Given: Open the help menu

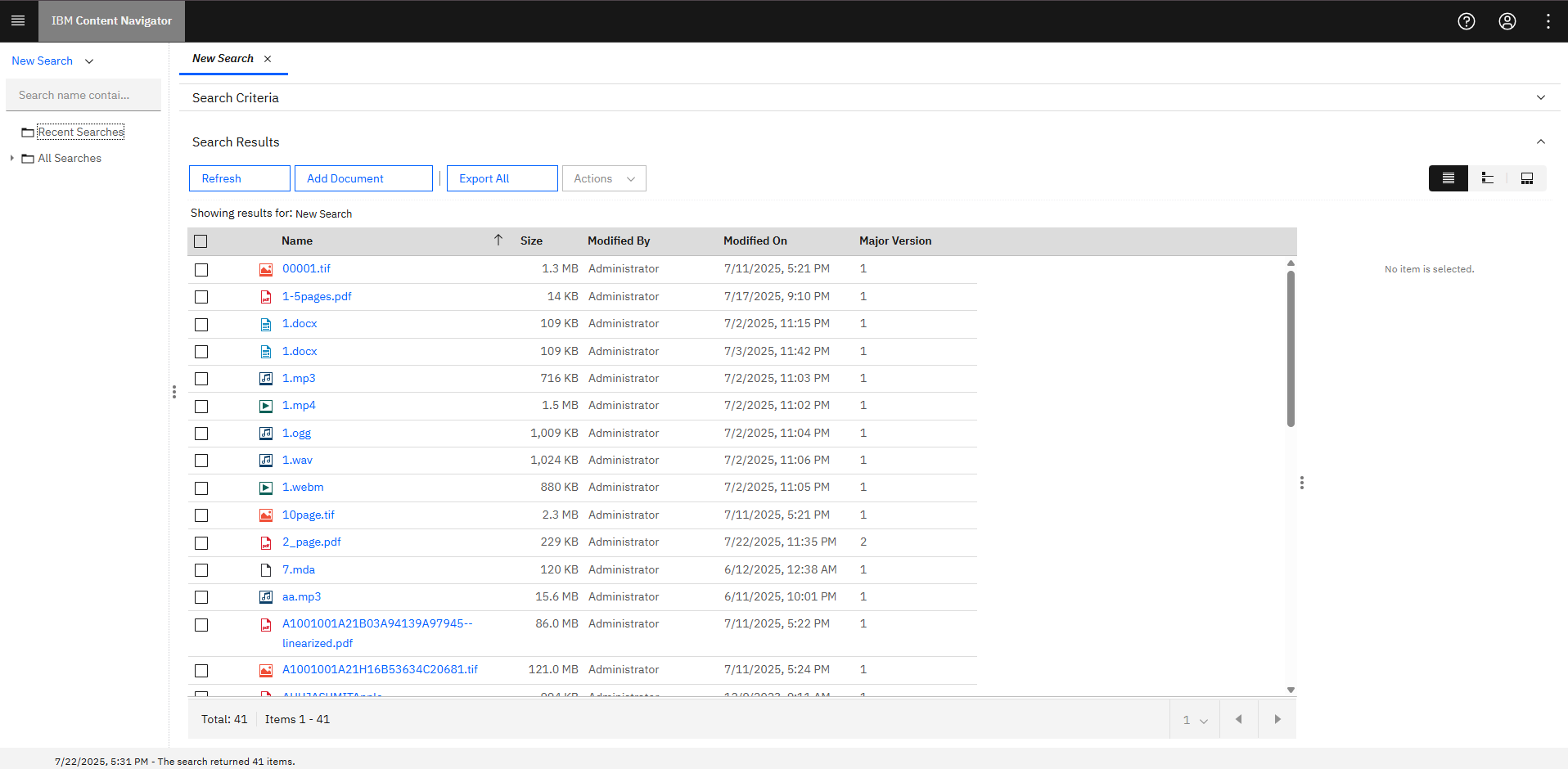Looking at the screenshot, I should (1466, 21).
